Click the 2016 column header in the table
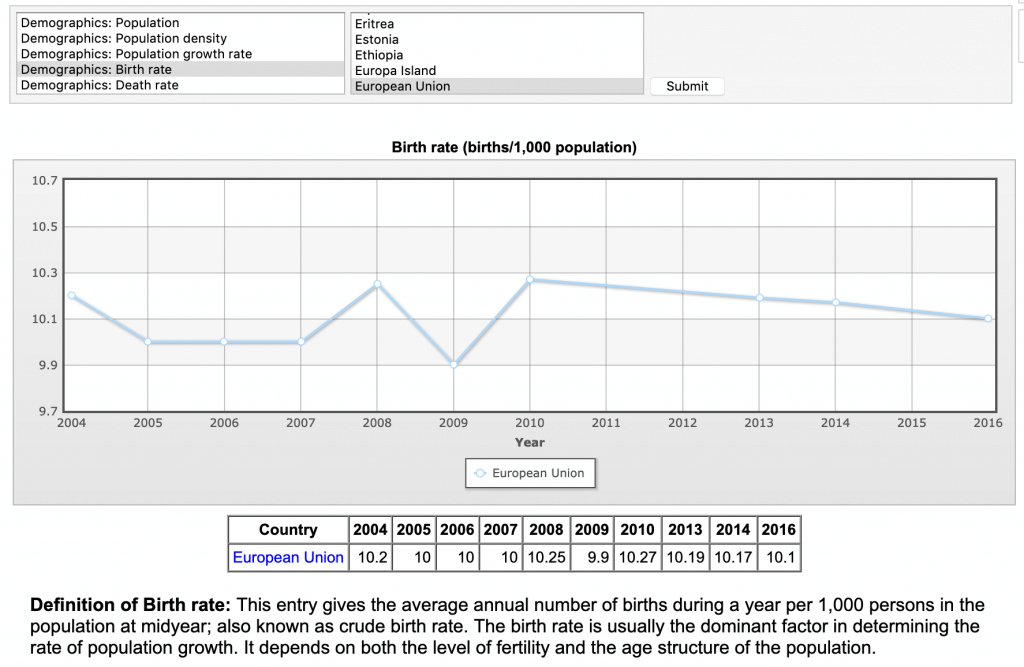Image resolution: width=1024 pixels, height=667 pixels. pyautogui.click(x=778, y=530)
